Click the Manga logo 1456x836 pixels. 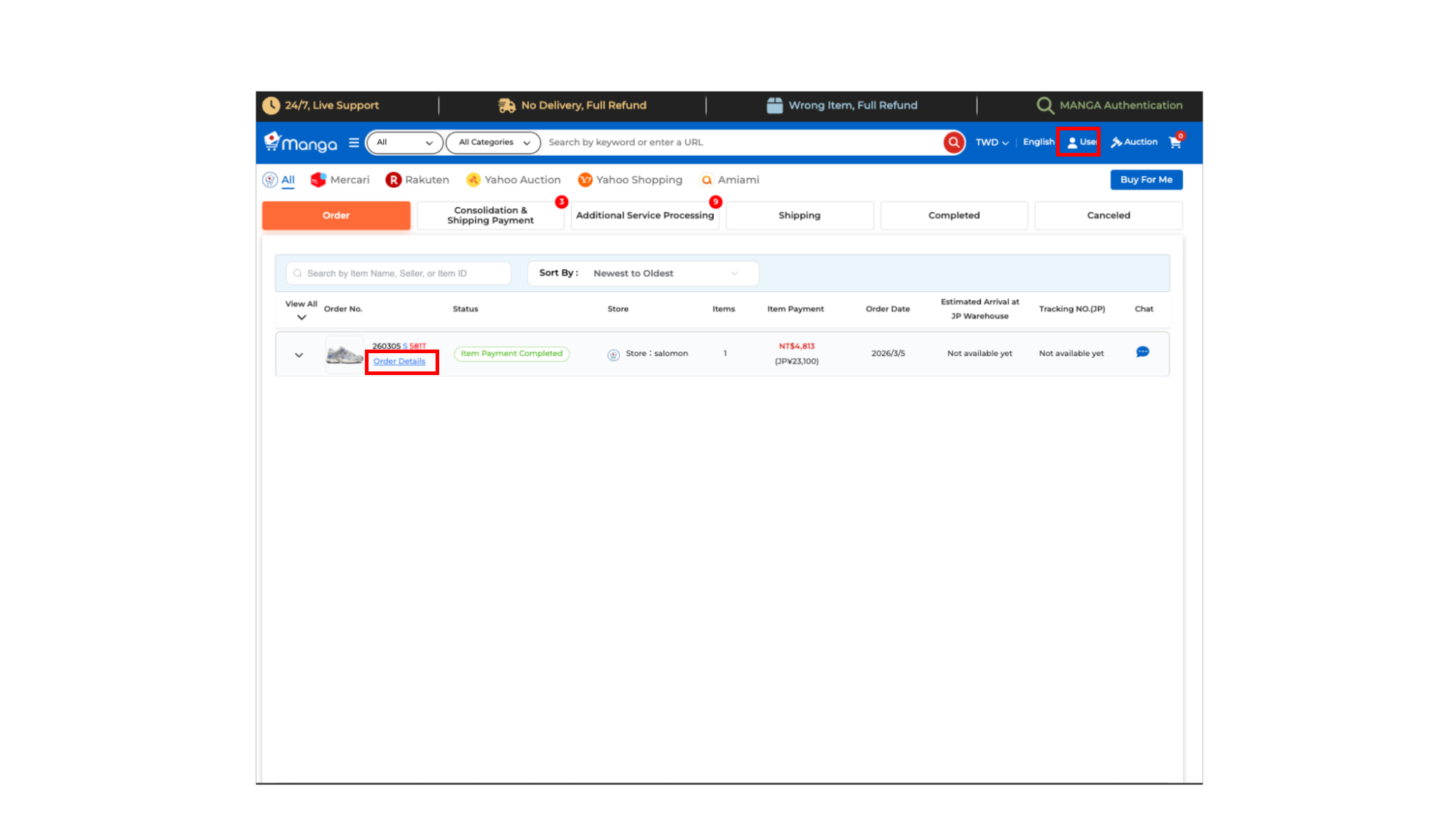pos(301,143)
